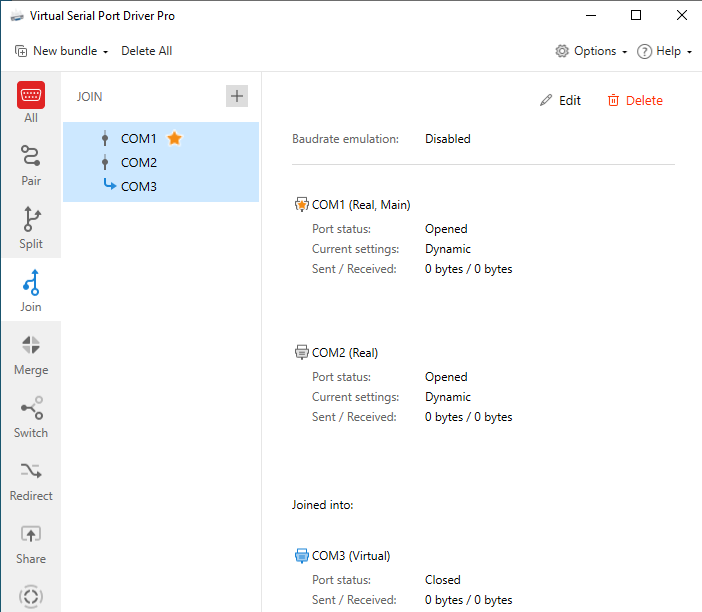
Task: Expand the Help dropdown arrow
Action: (x=689, y=52)
